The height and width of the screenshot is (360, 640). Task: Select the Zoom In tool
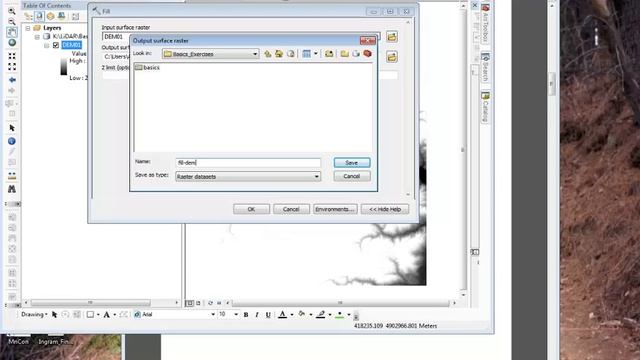(11, 11)
